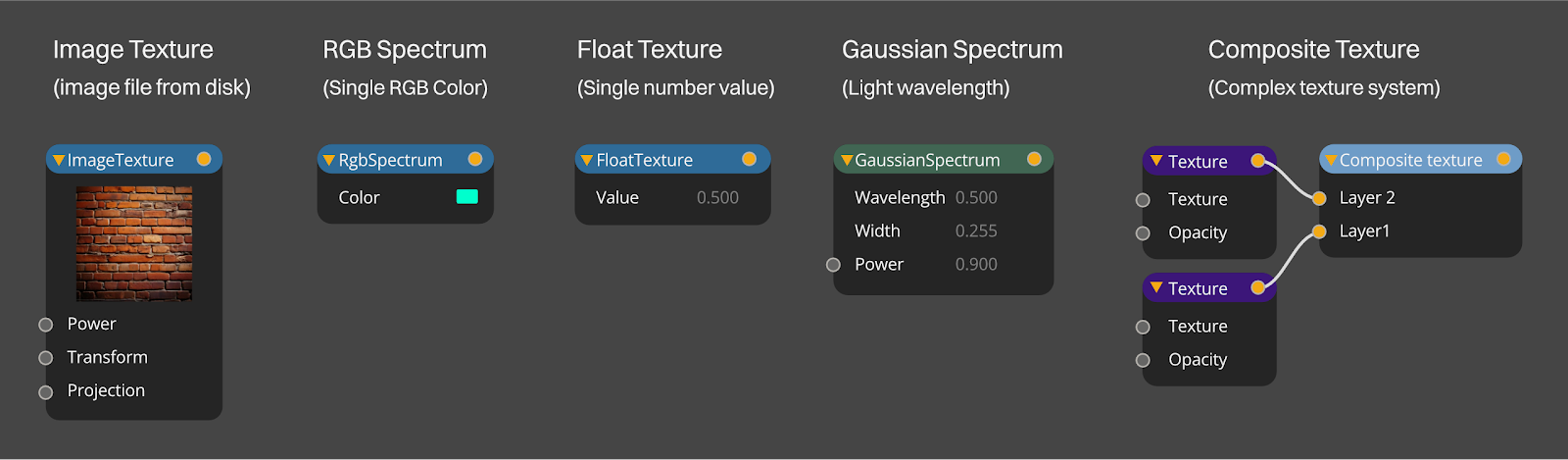Image resolution: width=1568 pixels, height=460 pixels.
Task: Collapse the lower Texture node
Action: (1157, 287)
